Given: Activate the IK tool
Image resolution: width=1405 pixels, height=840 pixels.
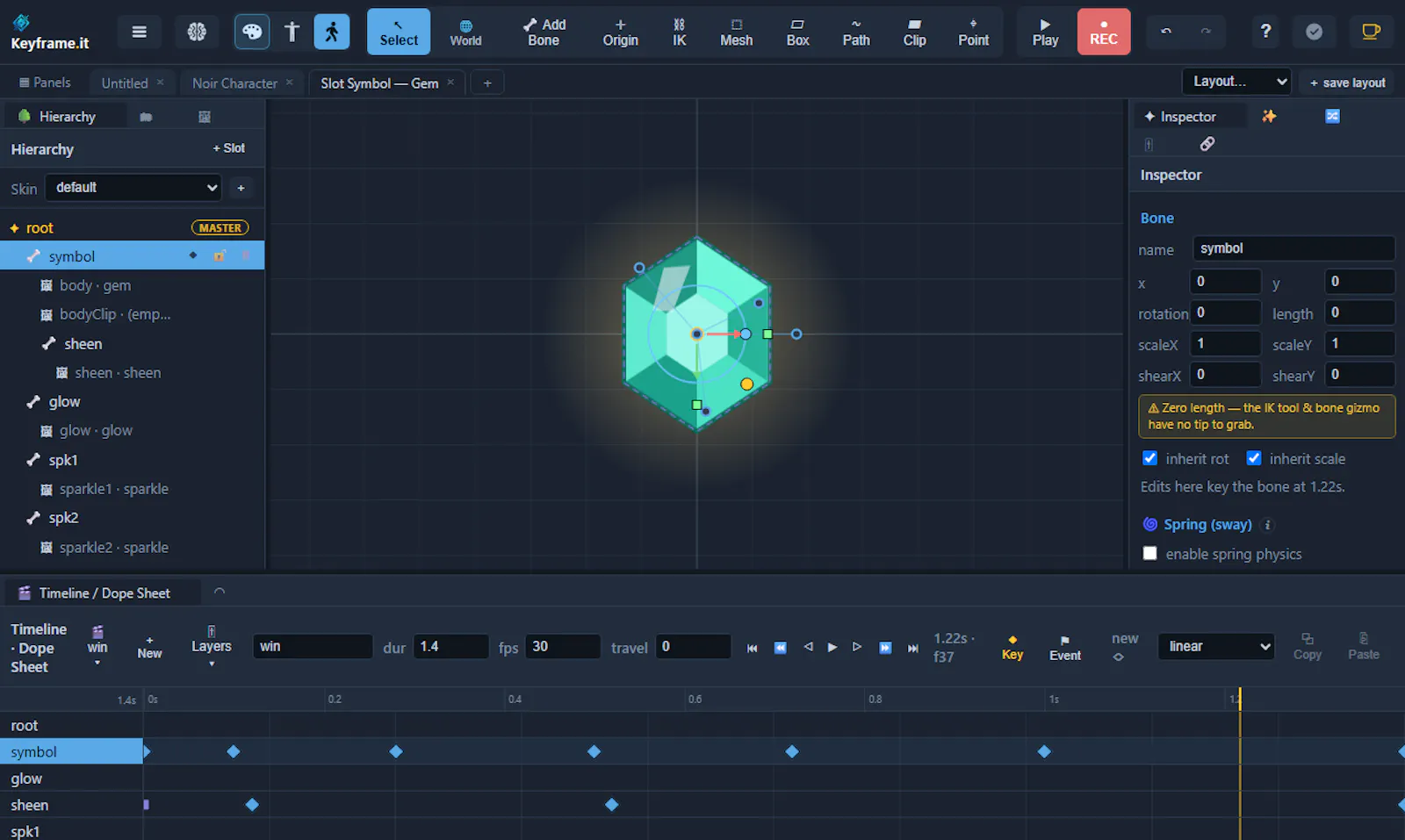Looking at the screenshot, I should (x=679, y=32).
